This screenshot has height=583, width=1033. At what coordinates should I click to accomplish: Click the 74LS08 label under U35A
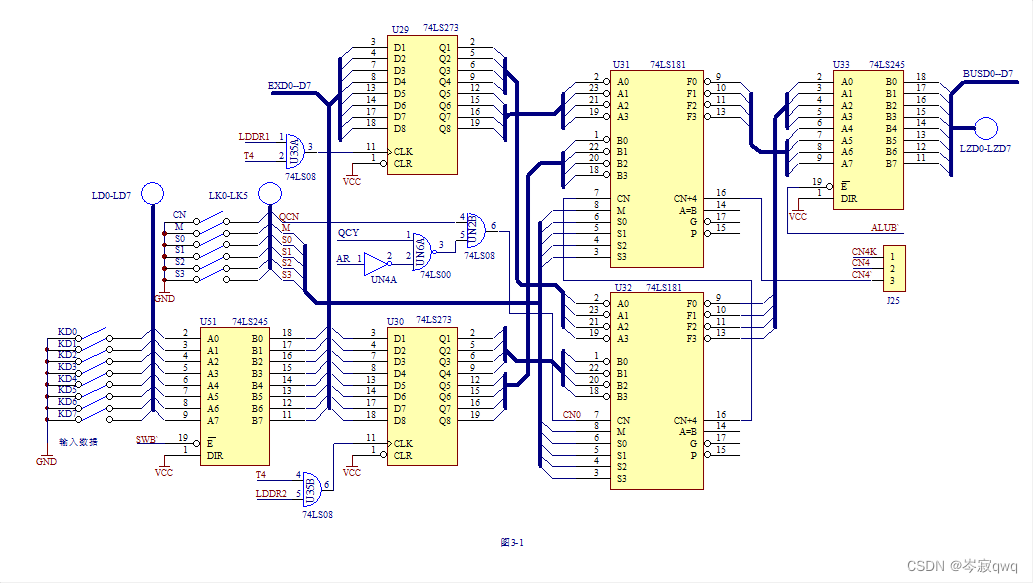[x=300, y=177]
